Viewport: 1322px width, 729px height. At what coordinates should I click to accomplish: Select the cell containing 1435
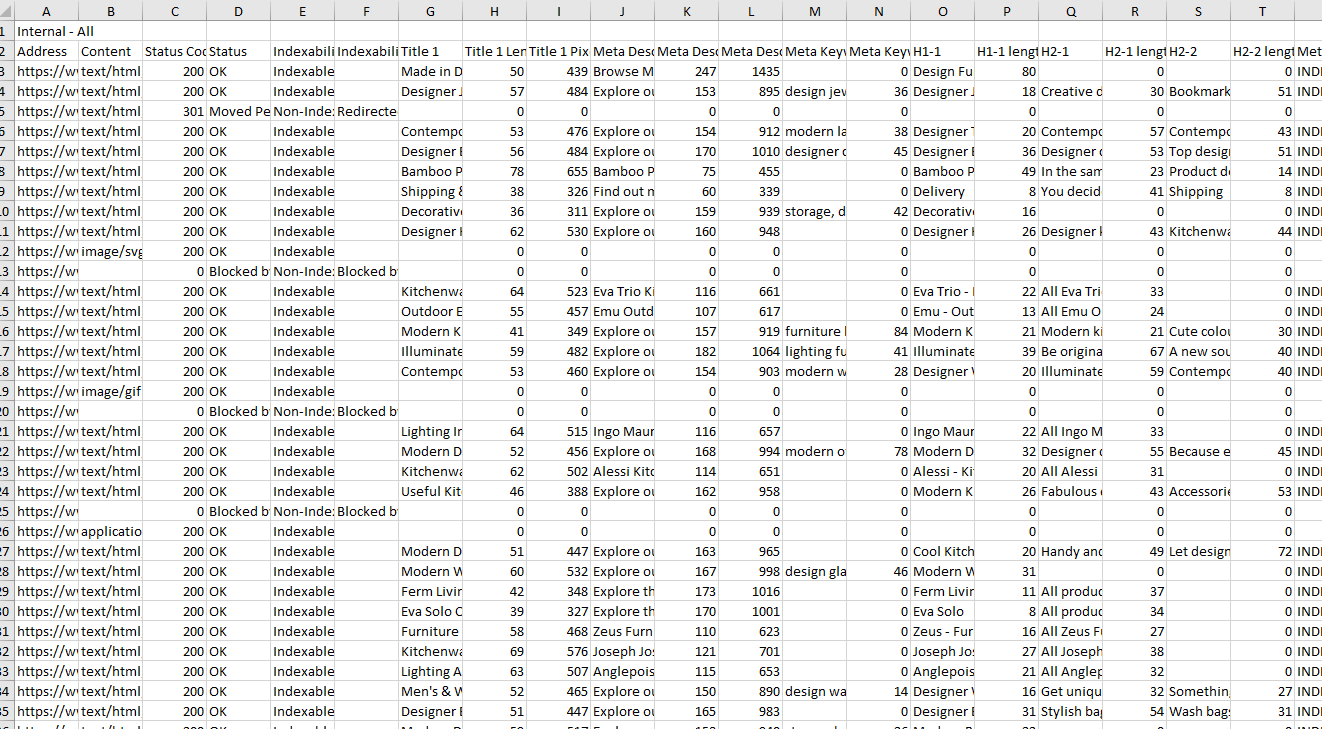(x=750, y=71)
